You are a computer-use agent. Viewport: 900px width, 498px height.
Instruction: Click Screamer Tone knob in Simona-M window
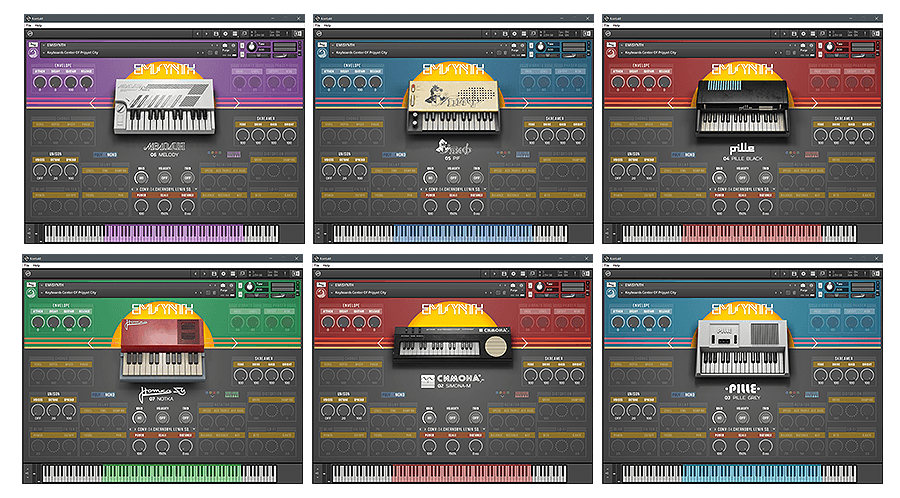(530, 376)
